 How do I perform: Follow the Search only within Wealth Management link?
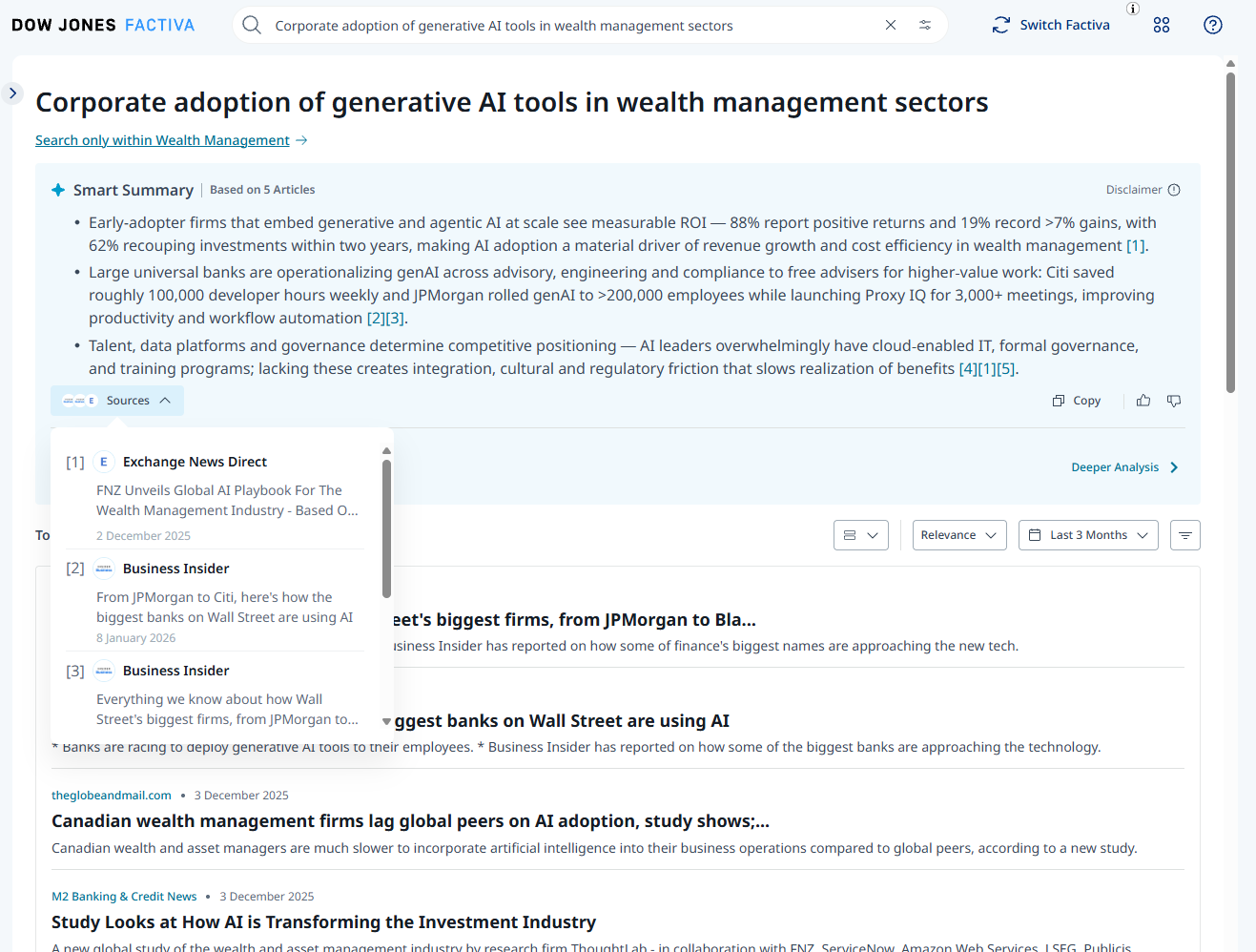coord(162,140)
